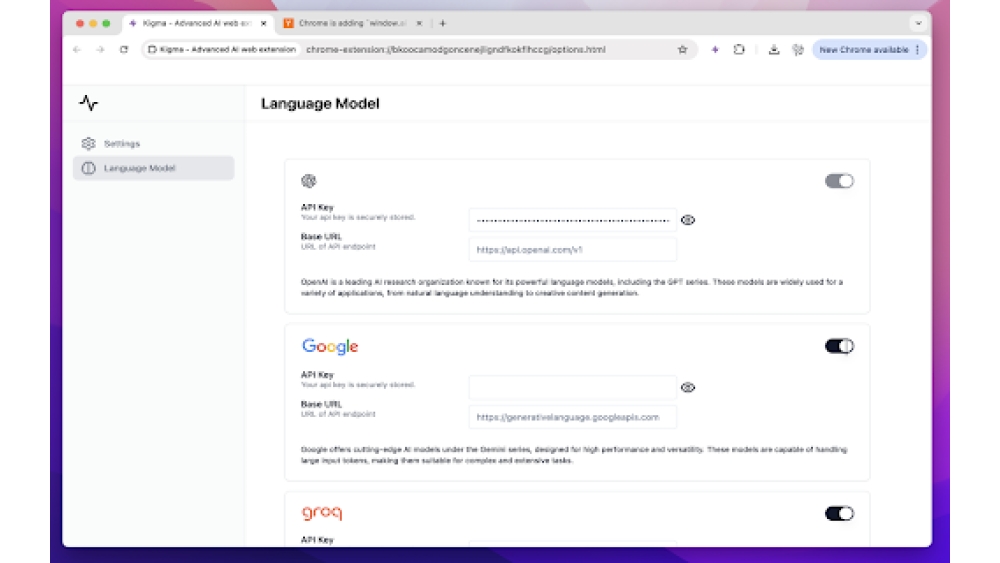Click the Language Model page heading
Screen dimensions: 1000x563
coord(320,103)
